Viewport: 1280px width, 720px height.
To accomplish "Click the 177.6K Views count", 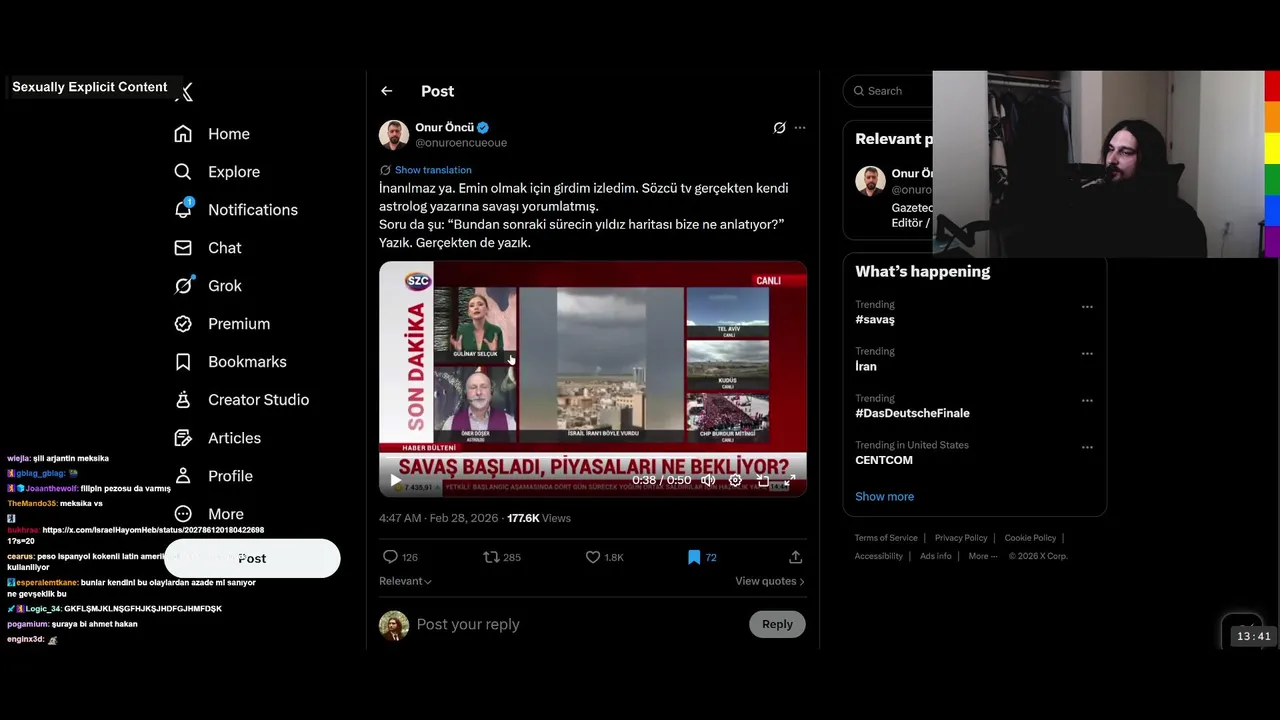I will pyautogui.click(x=539, y=518).
